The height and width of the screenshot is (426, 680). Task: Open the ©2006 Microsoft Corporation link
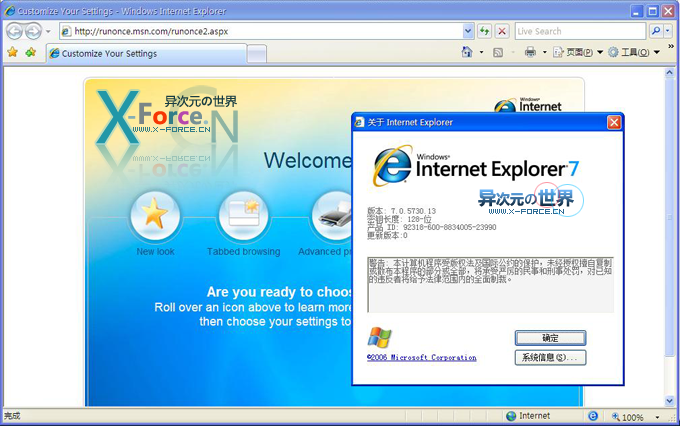(x=422, y=357)
